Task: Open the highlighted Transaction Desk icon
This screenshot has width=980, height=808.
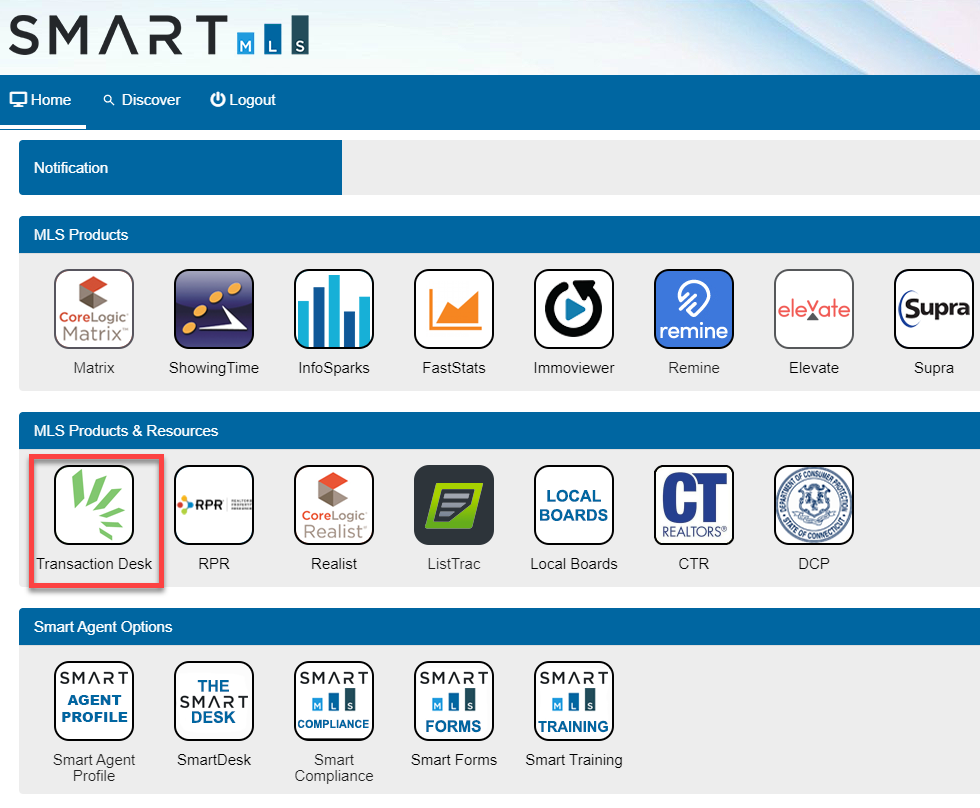Action: [94, 505]
